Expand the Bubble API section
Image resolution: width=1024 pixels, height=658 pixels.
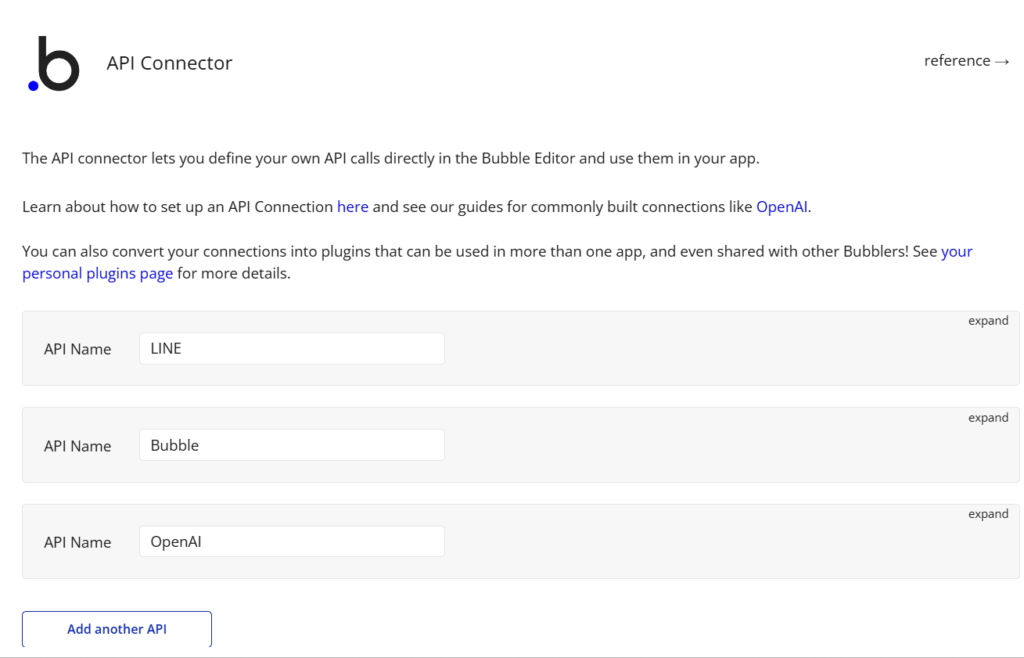click(x=988, y=418)
